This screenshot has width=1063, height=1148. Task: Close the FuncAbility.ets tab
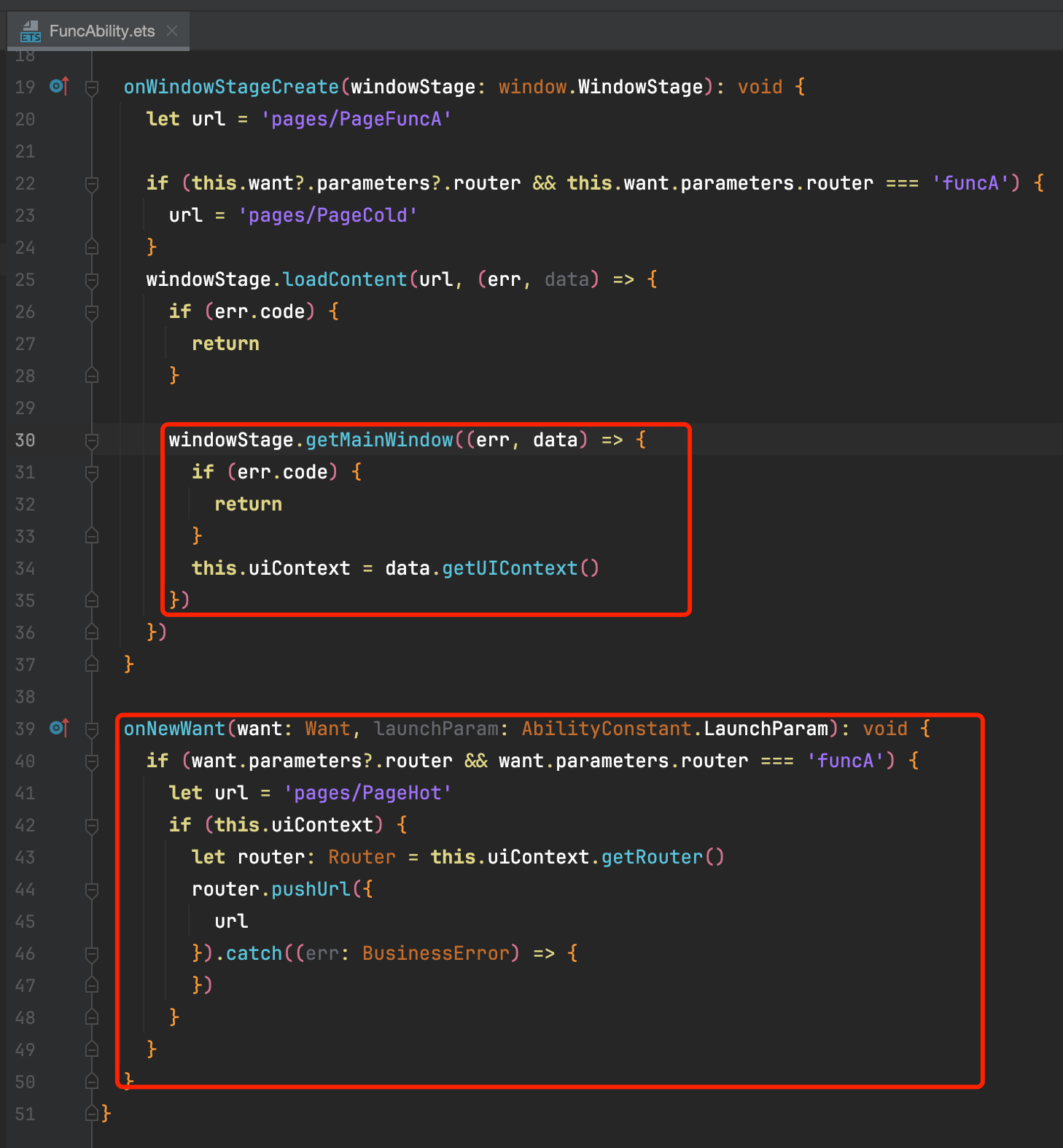172,31
